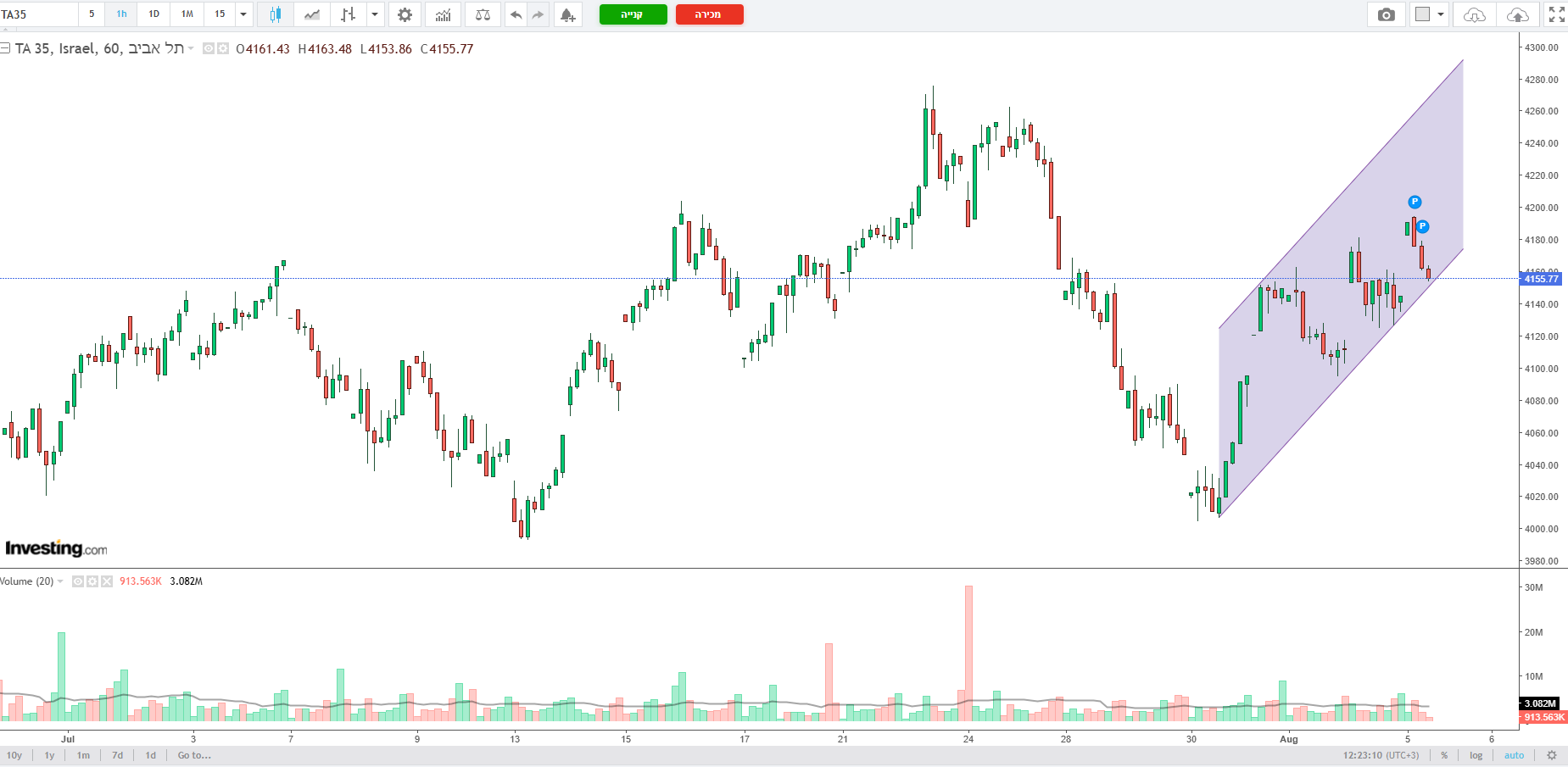Click the lower blue P marker on the chart
The height and width of the screenshot is (767, 1568).
[x=1423, y=226]
